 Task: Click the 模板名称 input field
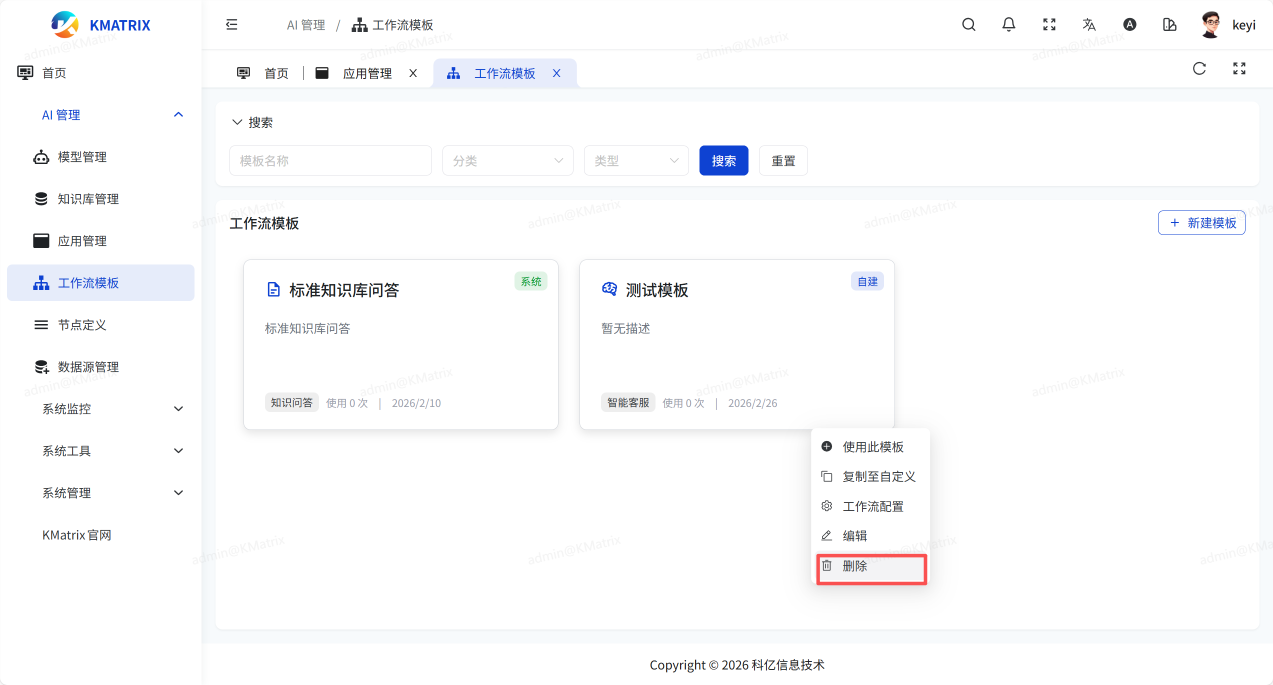[330, 161]
